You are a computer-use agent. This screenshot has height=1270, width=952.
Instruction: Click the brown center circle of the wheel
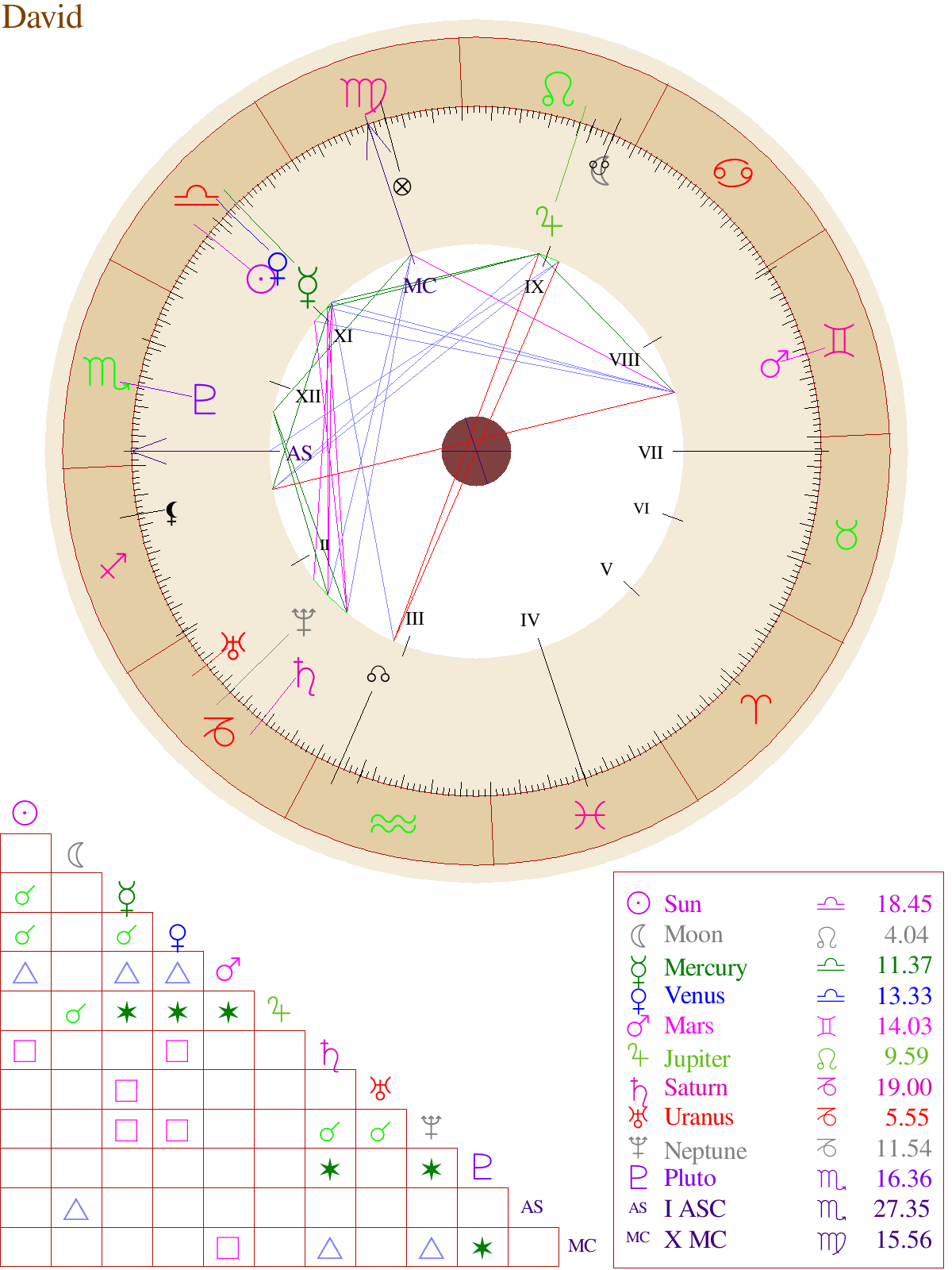pos(476,451)
